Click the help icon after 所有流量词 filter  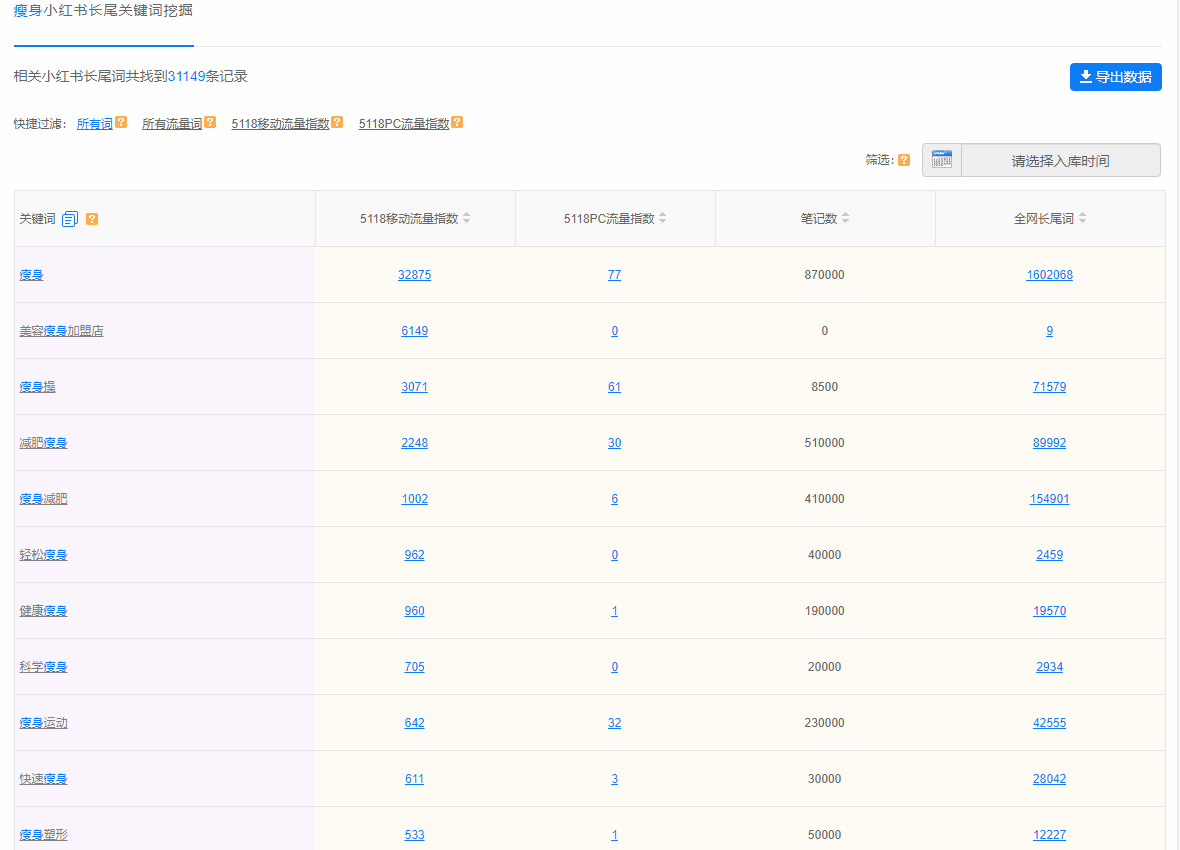point(210,122)
